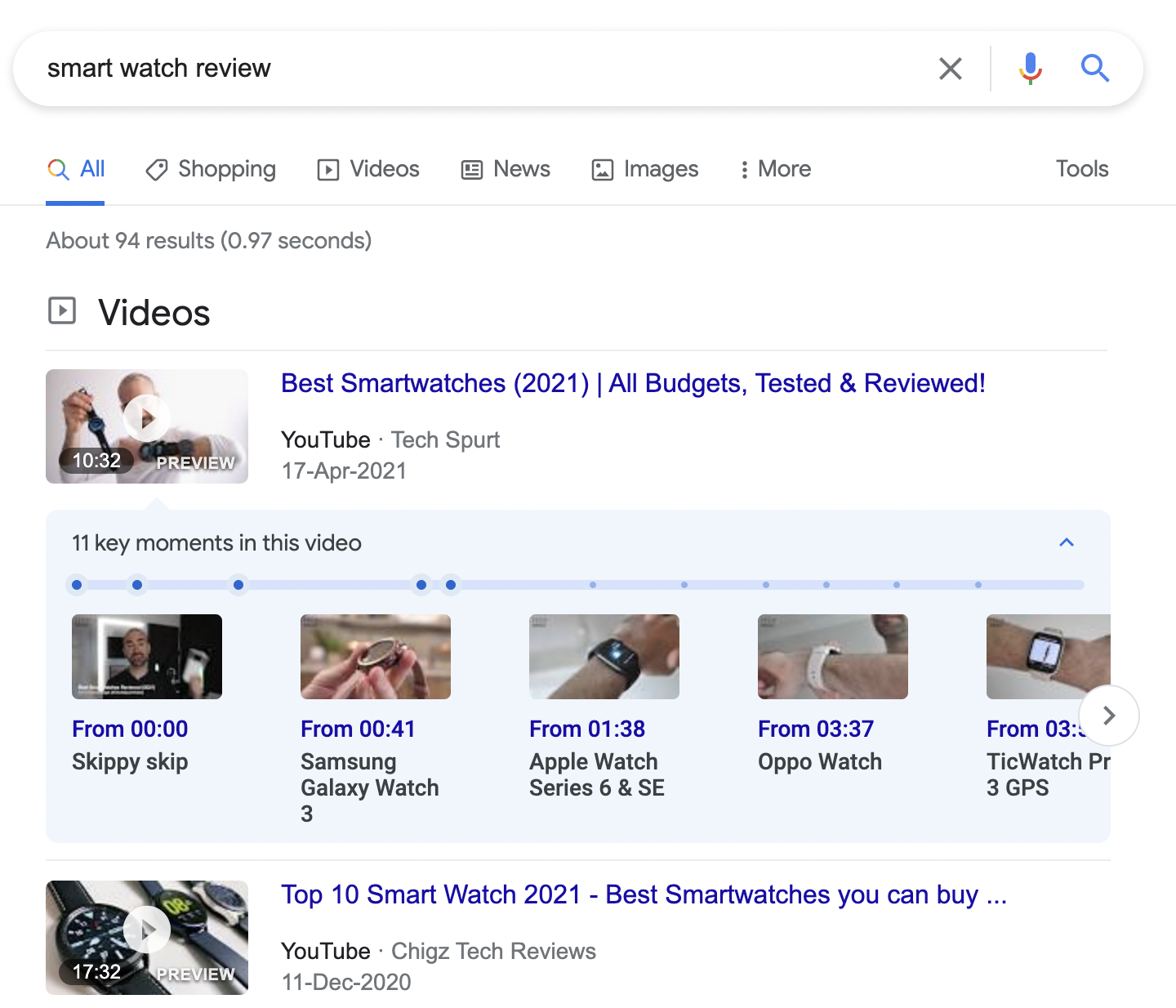Open the Apple Watch Series 6 thumbnail
This screenshot has width=1176, height=1008.
click(604, 657)
